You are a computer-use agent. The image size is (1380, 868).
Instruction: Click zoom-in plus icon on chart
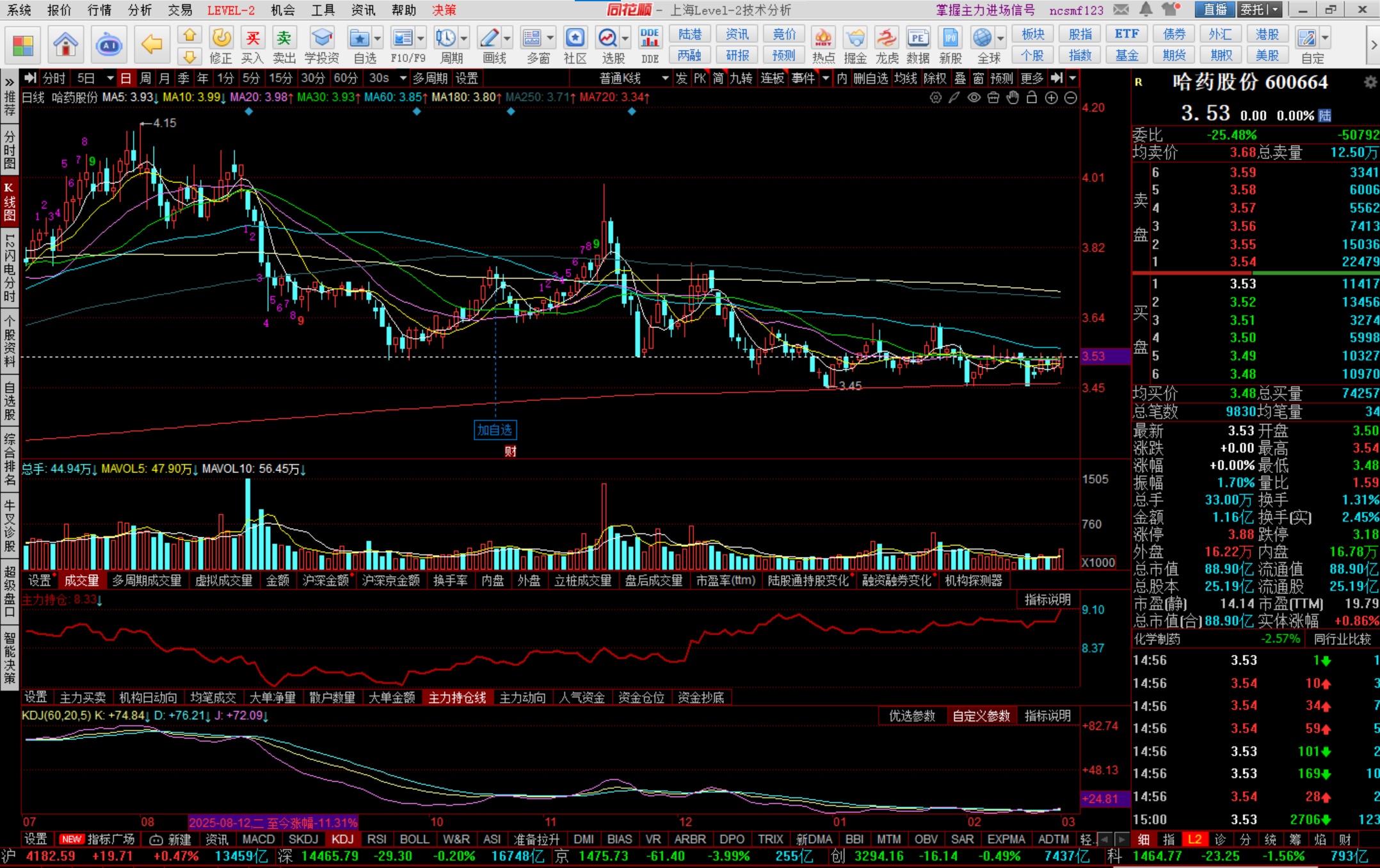tap(1051, 98)
